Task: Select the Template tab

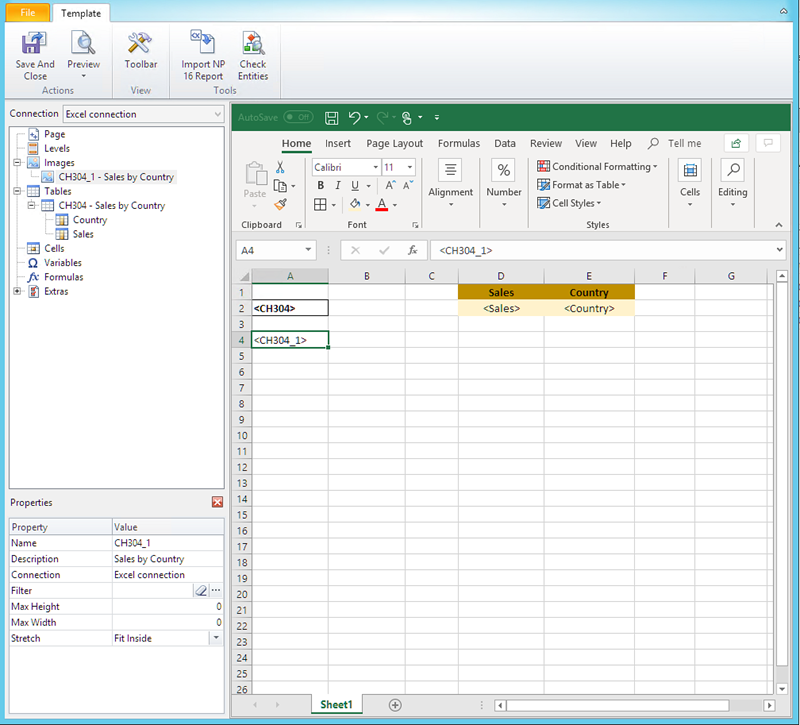Action: click(80, 13)
